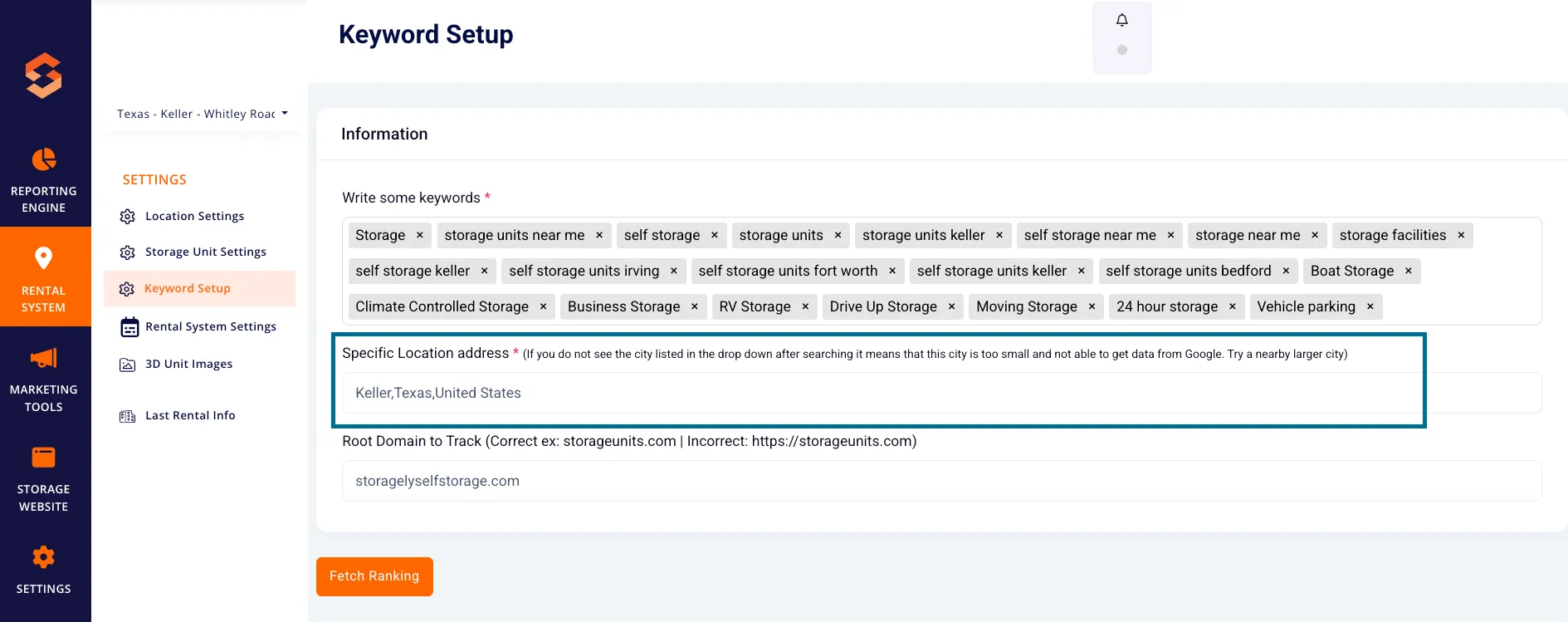Open Storage Website sidebar icon
Image resolution: width=1568 pixels, height=622 pixels.
tap(44, 458)
